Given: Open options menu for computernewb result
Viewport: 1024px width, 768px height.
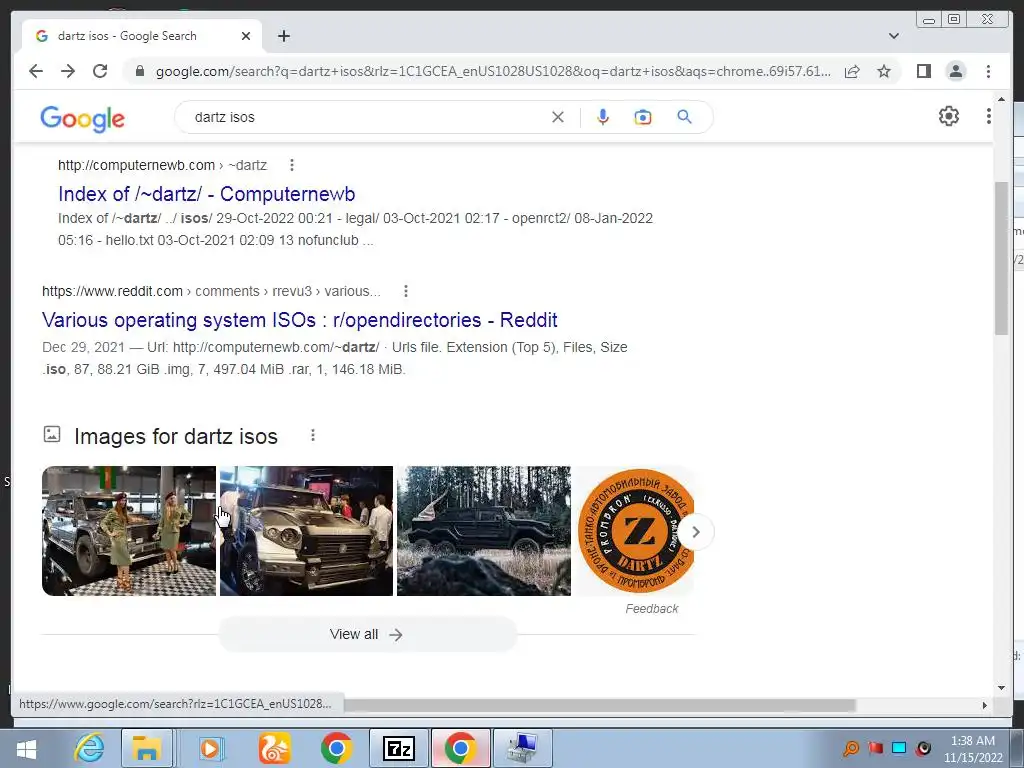Looking at the screenshot, I should 292,165.
